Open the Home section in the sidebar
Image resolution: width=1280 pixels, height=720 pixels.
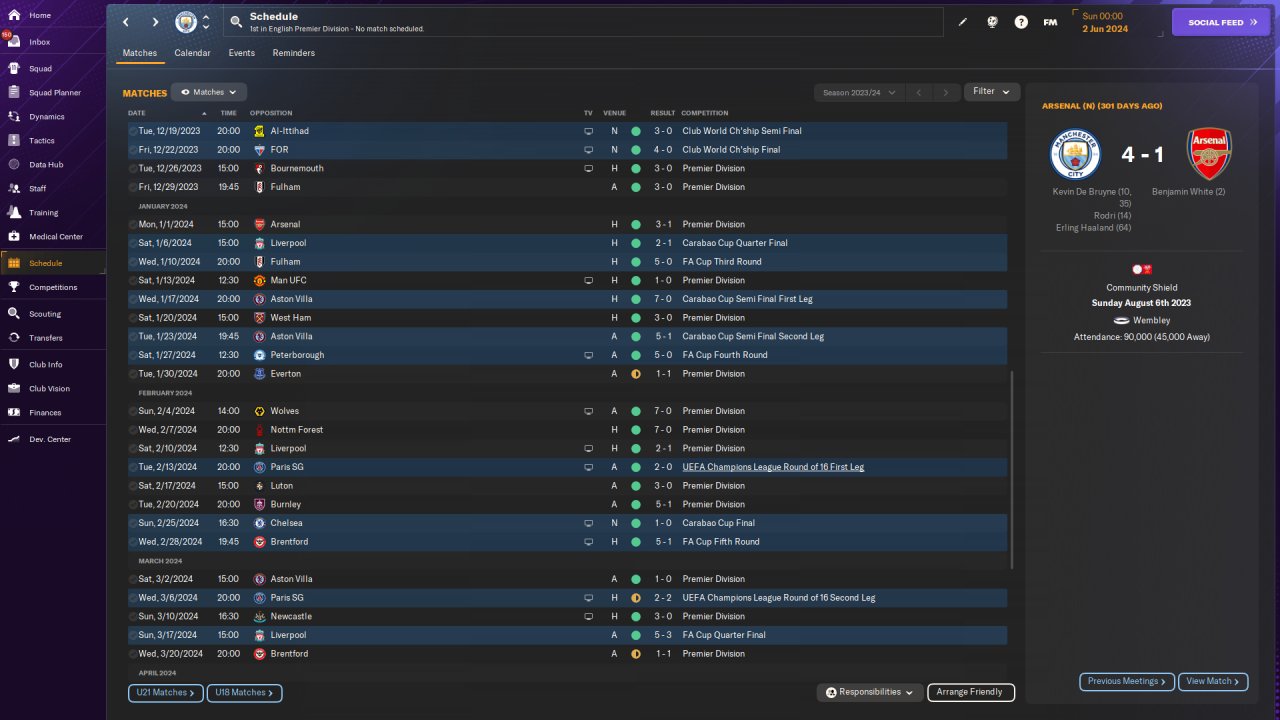40,16
